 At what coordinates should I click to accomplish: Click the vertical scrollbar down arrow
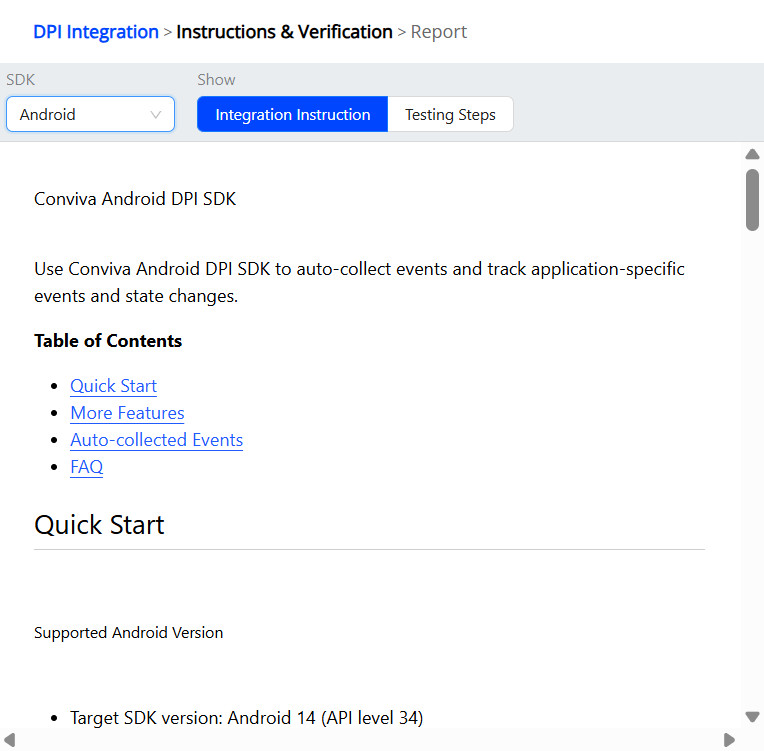(x=752, y=716)
